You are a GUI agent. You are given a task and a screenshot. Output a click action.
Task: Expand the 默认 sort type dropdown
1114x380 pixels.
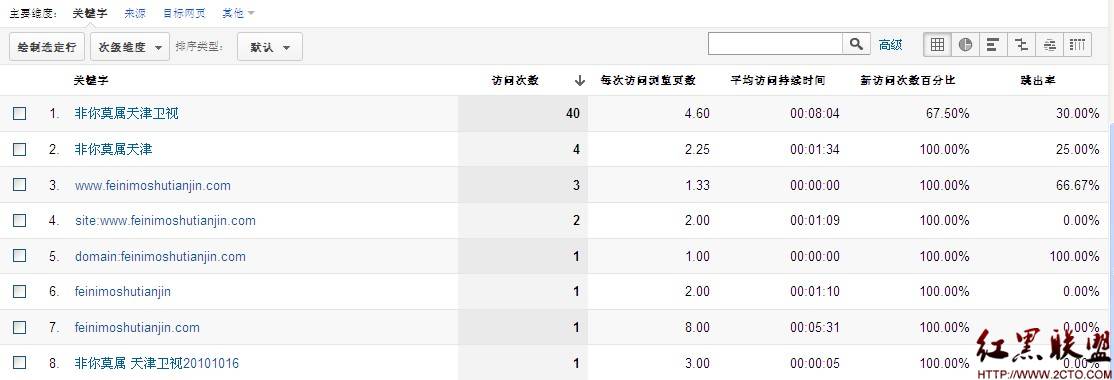(270, 47)
